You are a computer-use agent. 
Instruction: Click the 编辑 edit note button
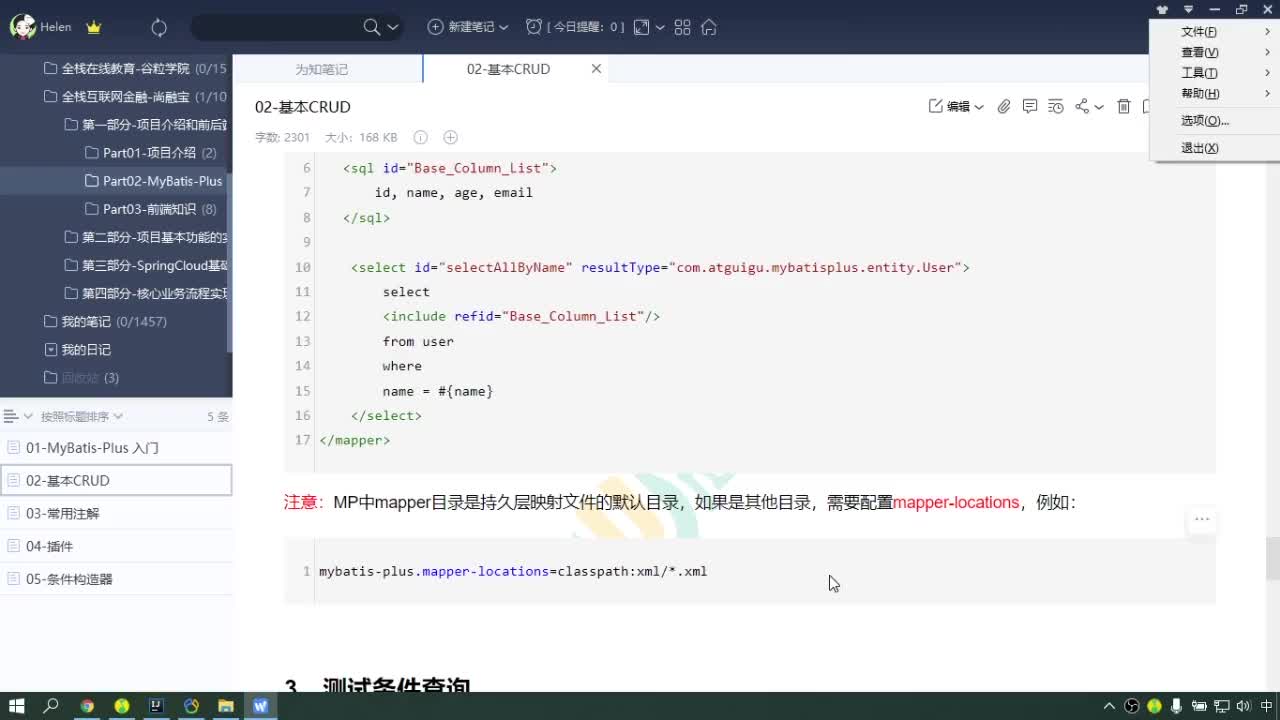point(949,107)
